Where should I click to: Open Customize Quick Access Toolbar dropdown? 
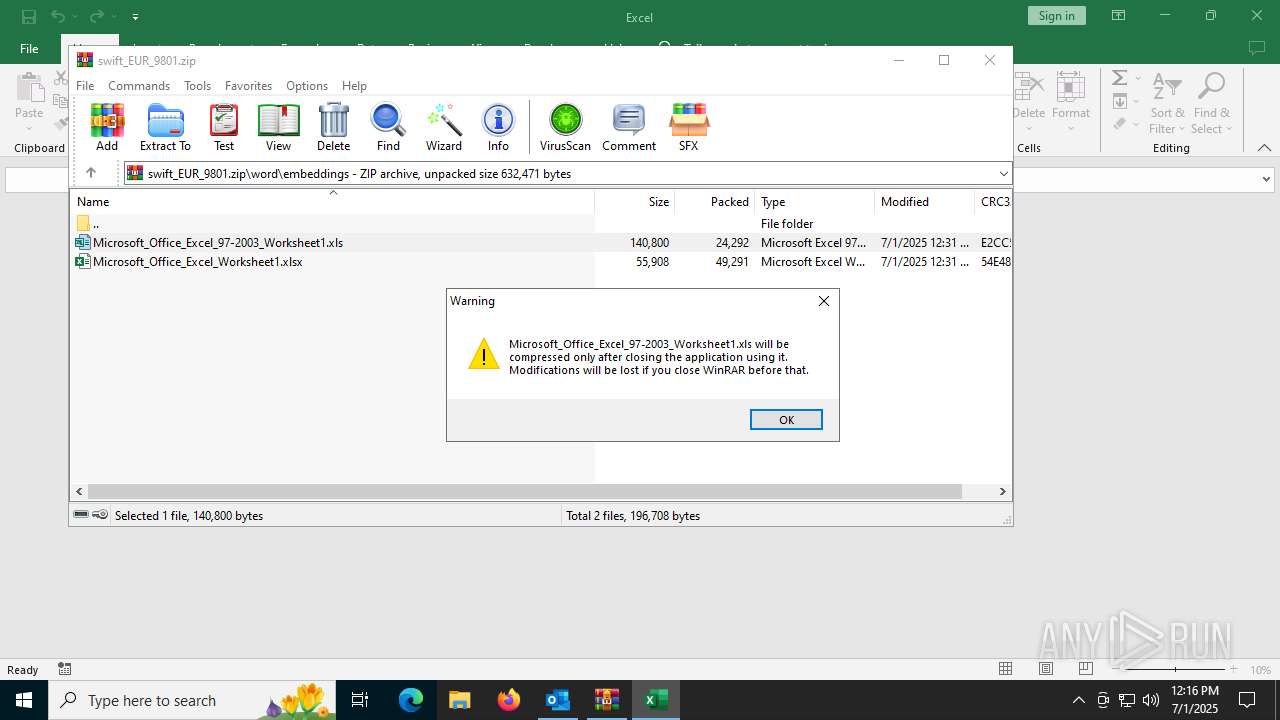[x=135, y=17]
